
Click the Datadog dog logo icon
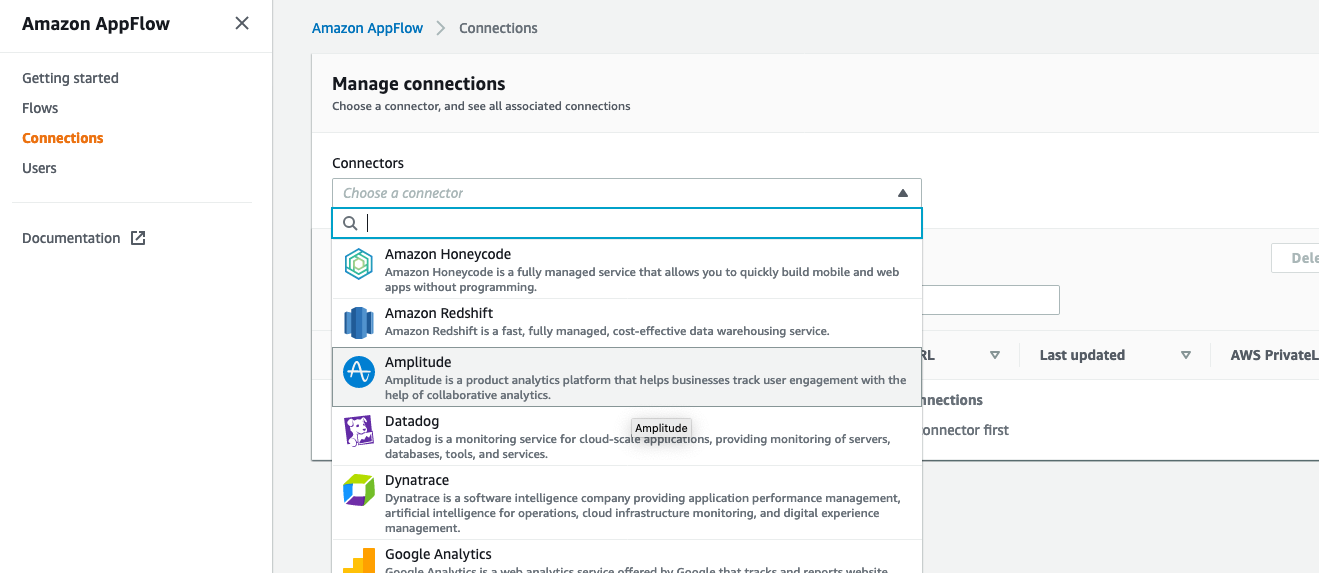point(358,431)
